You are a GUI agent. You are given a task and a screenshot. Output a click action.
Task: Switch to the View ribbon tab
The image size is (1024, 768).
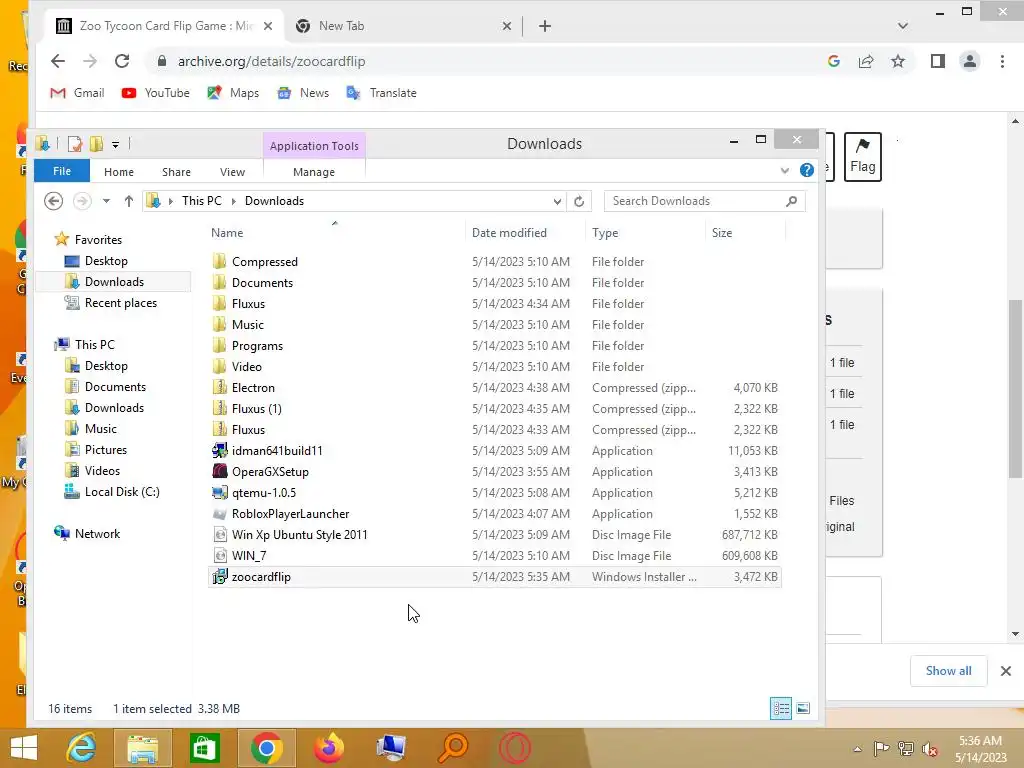(x=232, y=172)
